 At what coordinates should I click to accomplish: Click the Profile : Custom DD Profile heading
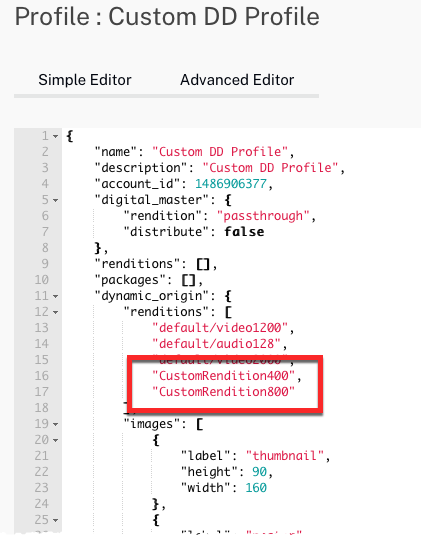click(x=167, y=16)
